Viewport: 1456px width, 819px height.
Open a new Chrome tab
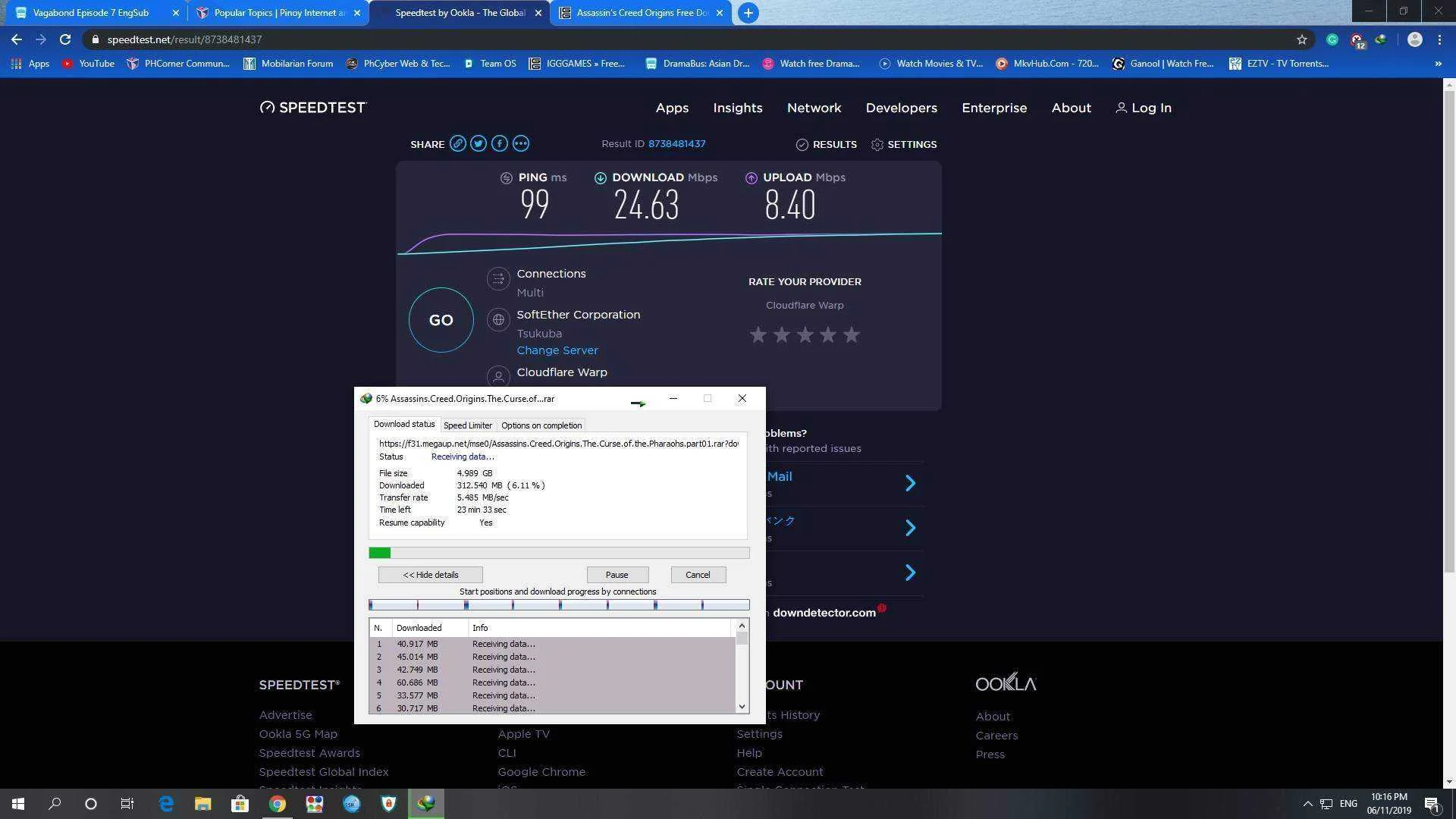(x=748, y=13)
